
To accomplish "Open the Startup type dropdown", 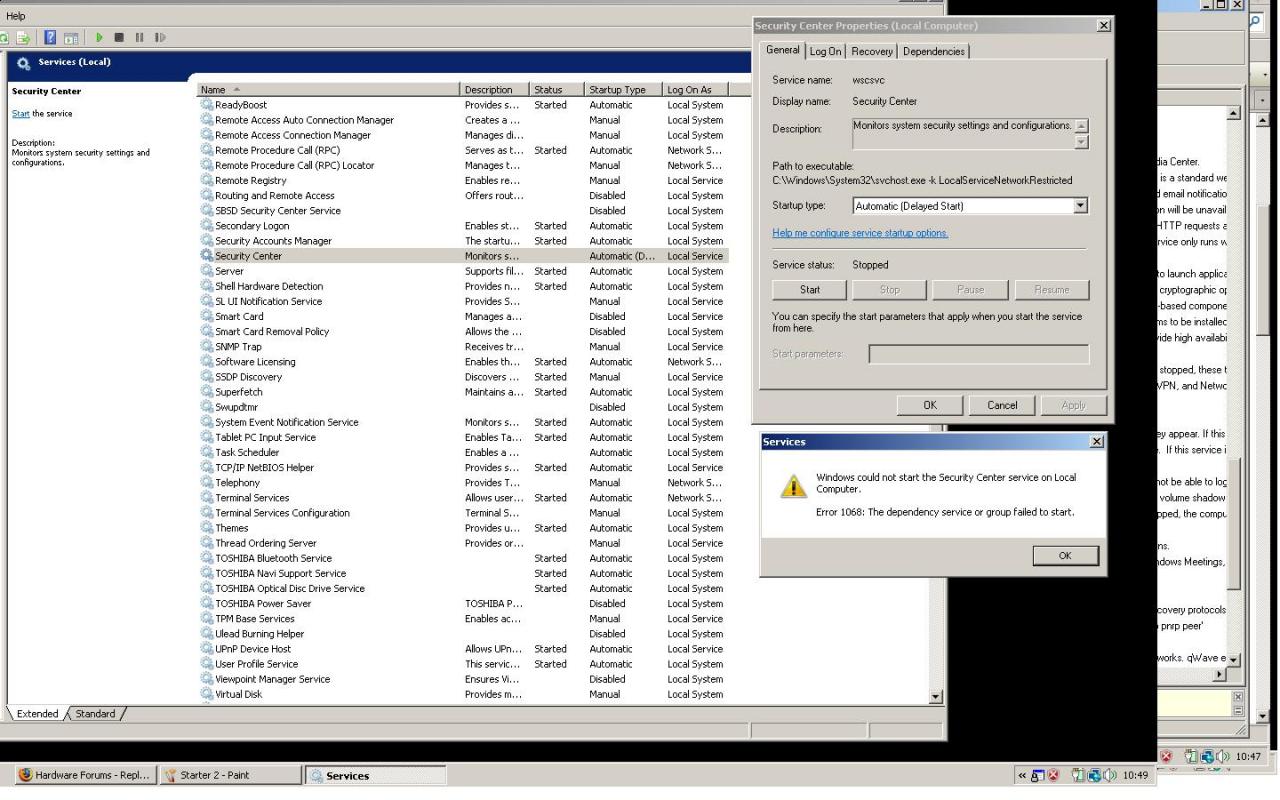I will click(1079, 206).
